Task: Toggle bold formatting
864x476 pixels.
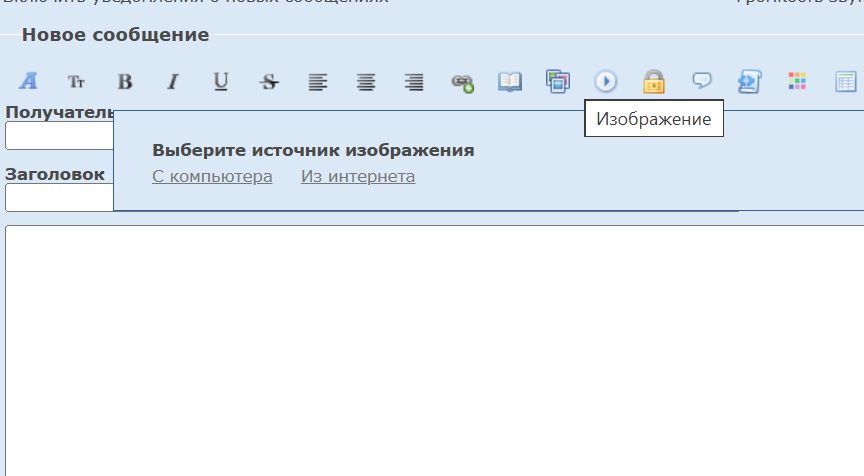Action: [125, 82]
